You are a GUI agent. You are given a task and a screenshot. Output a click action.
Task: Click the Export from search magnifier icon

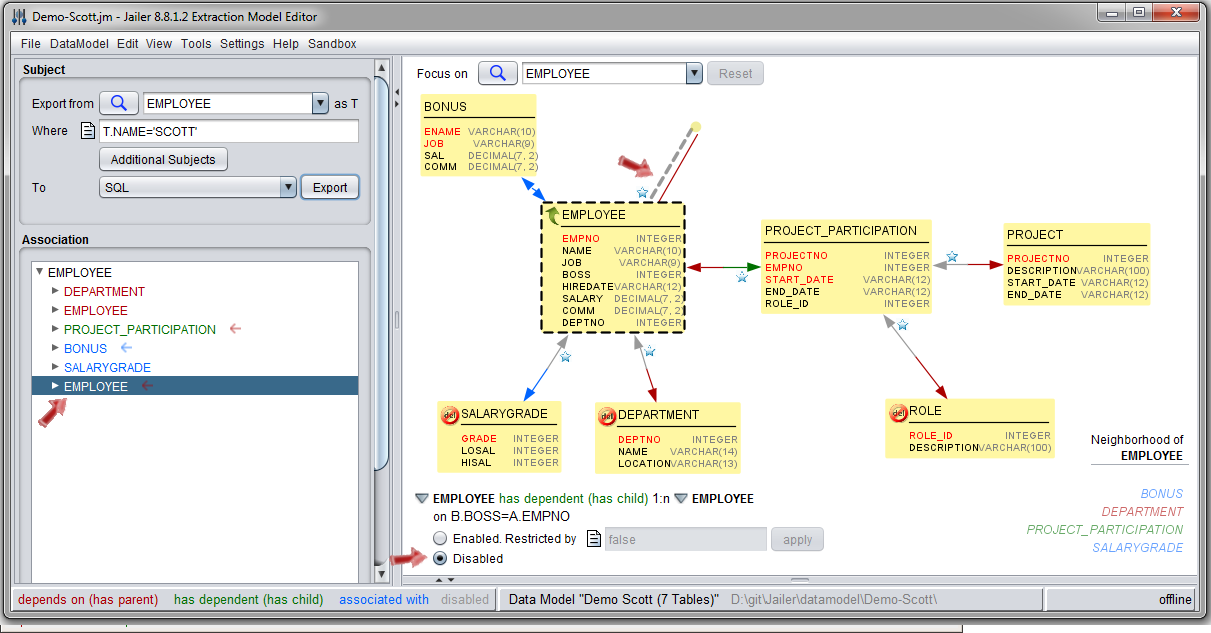point(118,103)
